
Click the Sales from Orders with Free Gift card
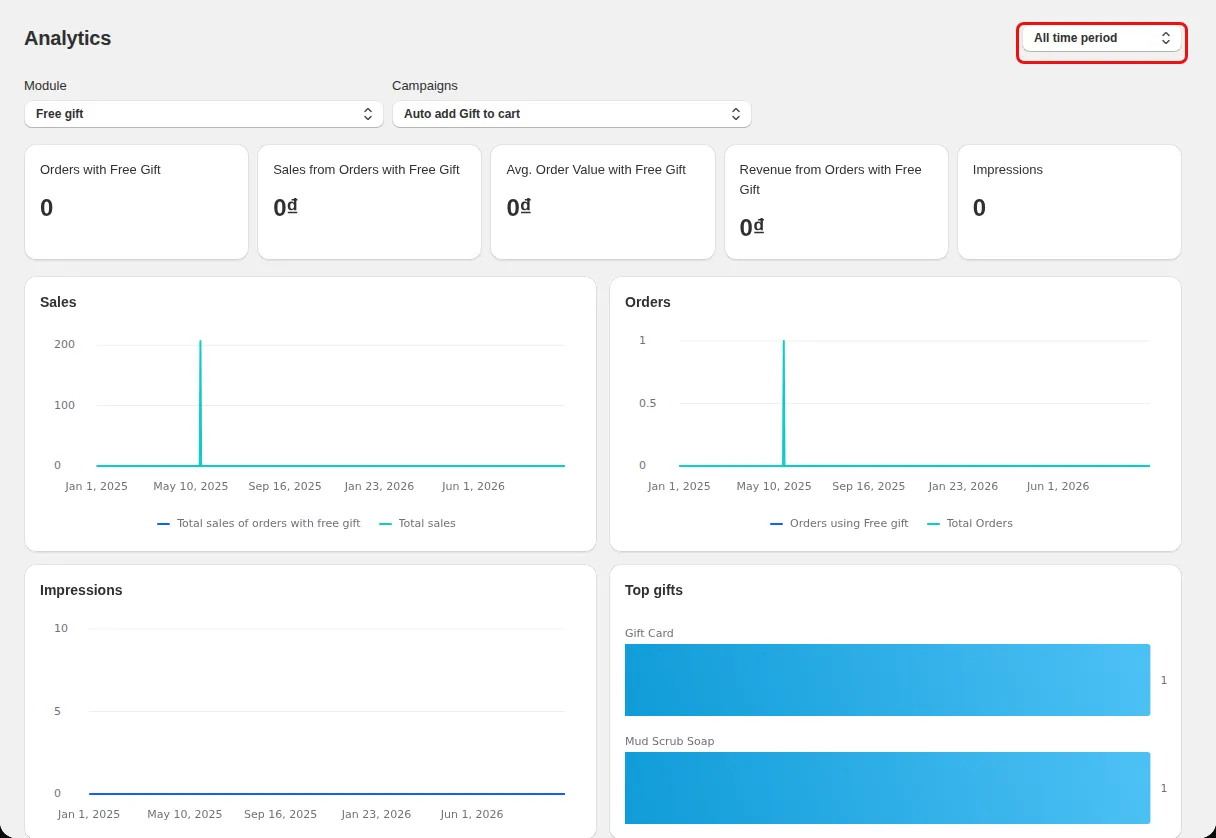pos(369,202)
